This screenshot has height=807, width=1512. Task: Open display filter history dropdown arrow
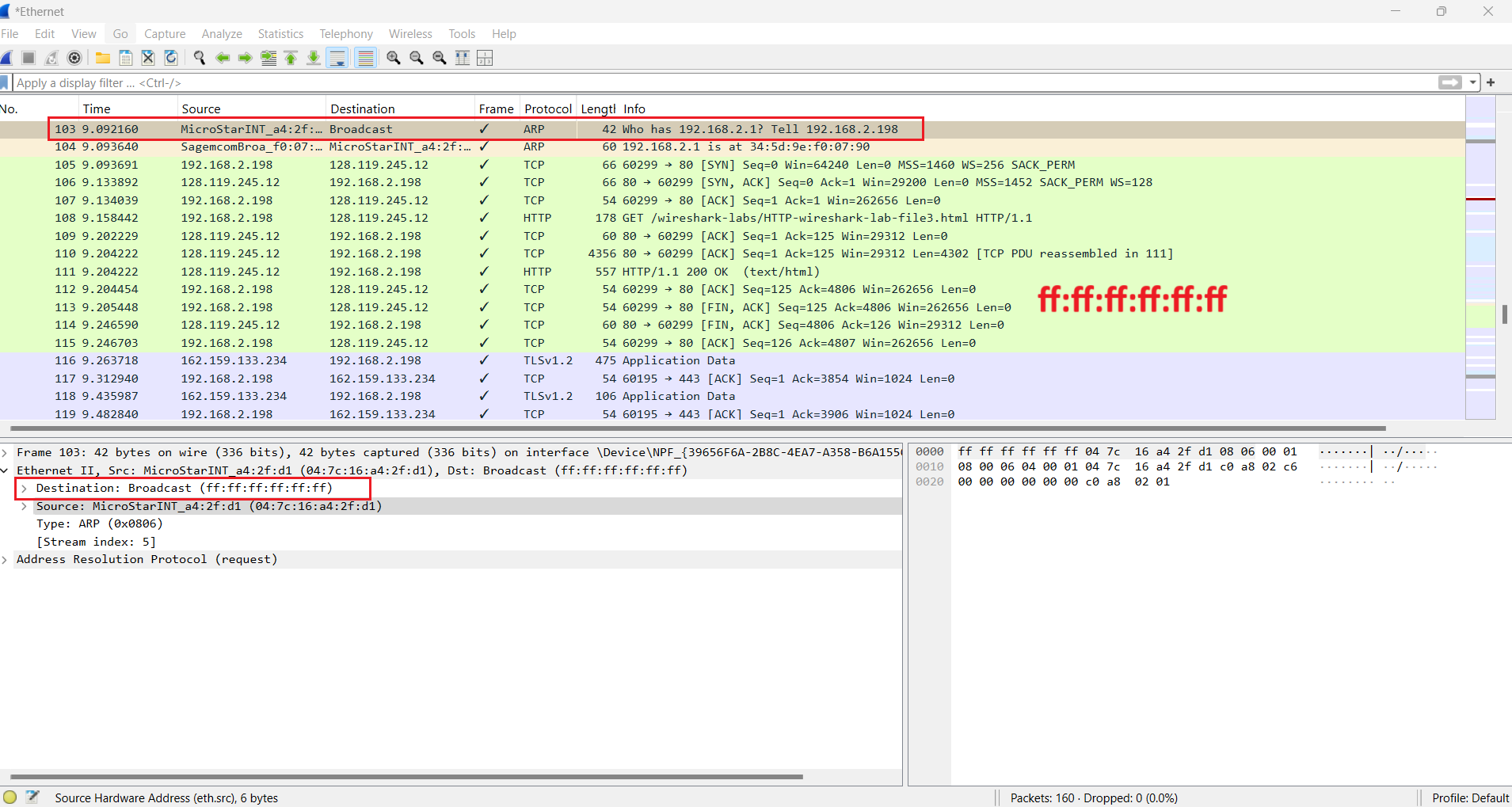(x=1473, y=82)
